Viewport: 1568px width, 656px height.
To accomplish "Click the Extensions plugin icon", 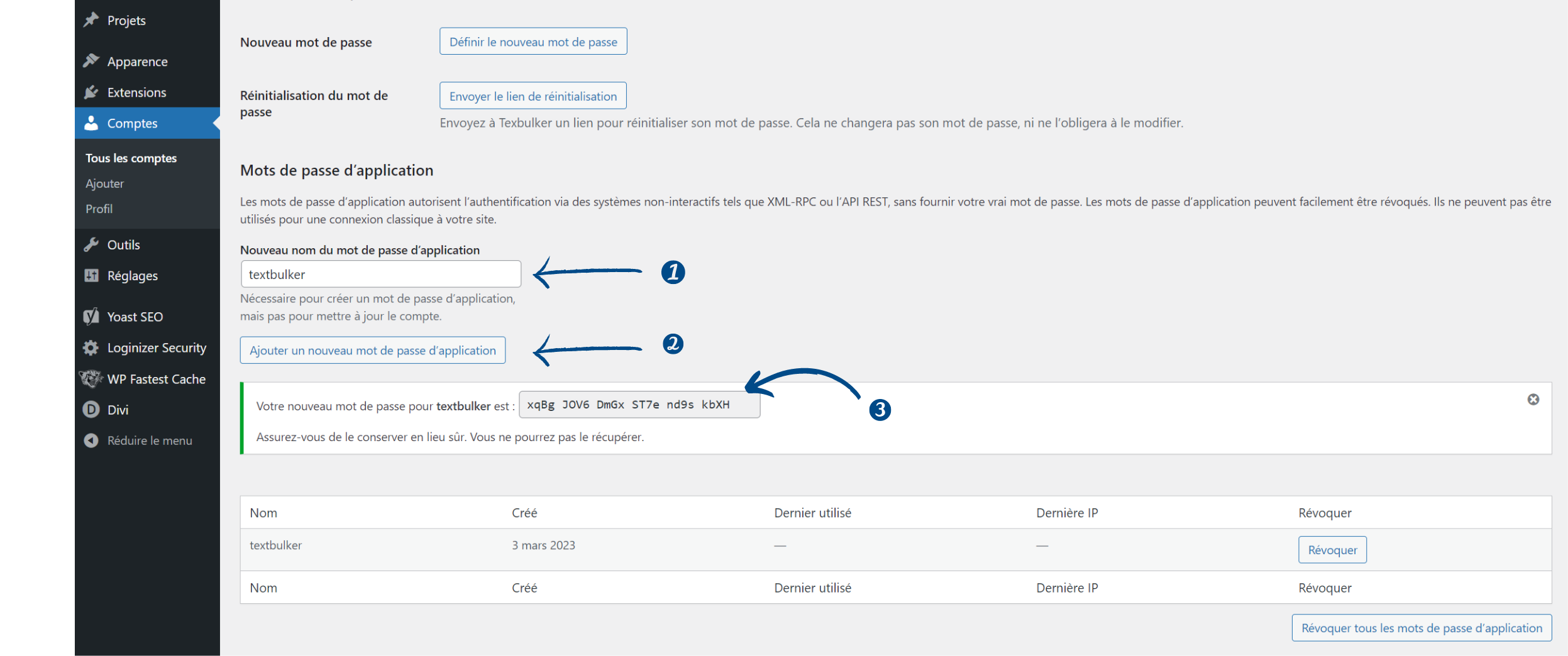I will click(x=91, y=92).
